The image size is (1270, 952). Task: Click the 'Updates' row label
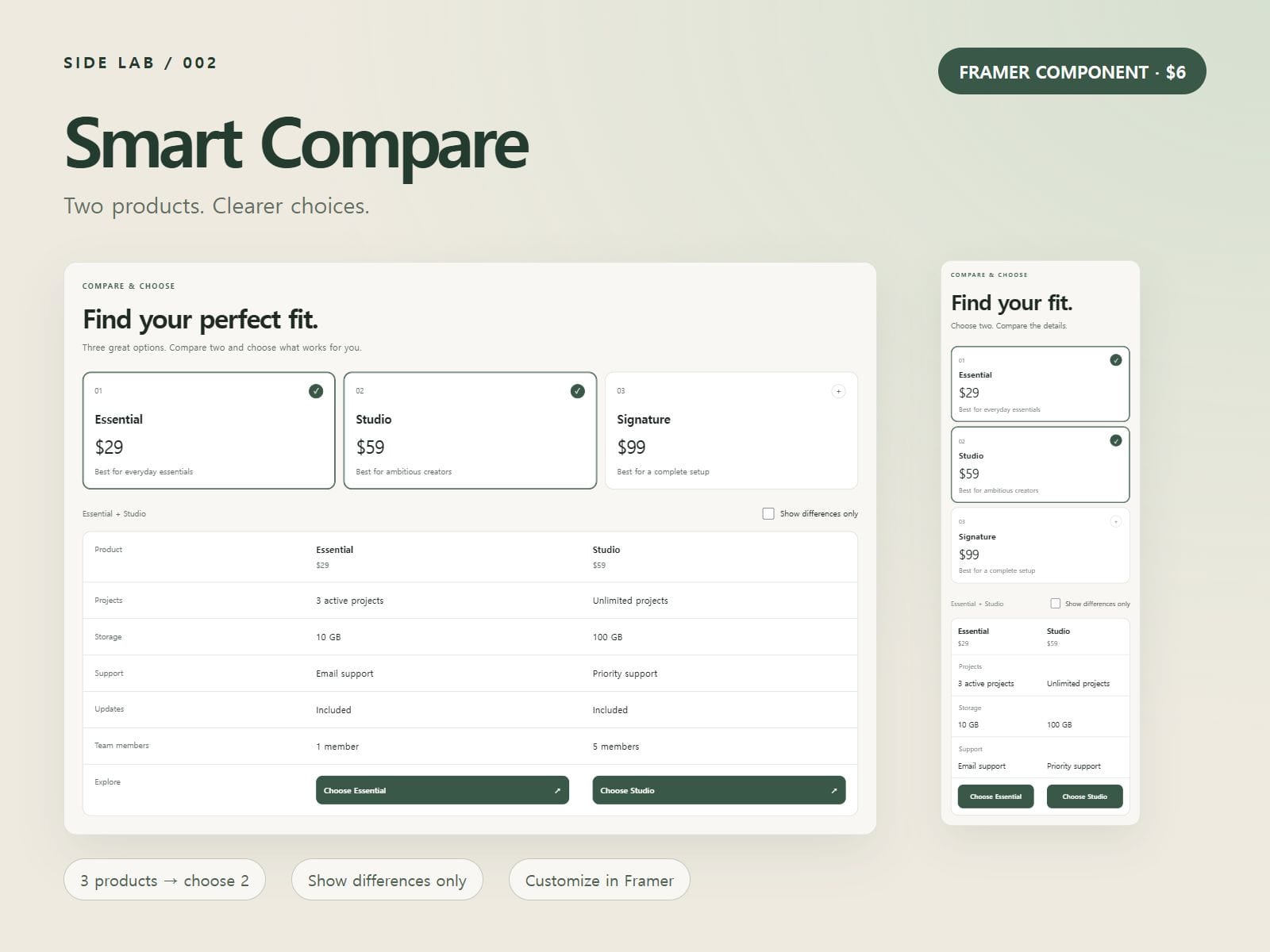click(109, 709)
